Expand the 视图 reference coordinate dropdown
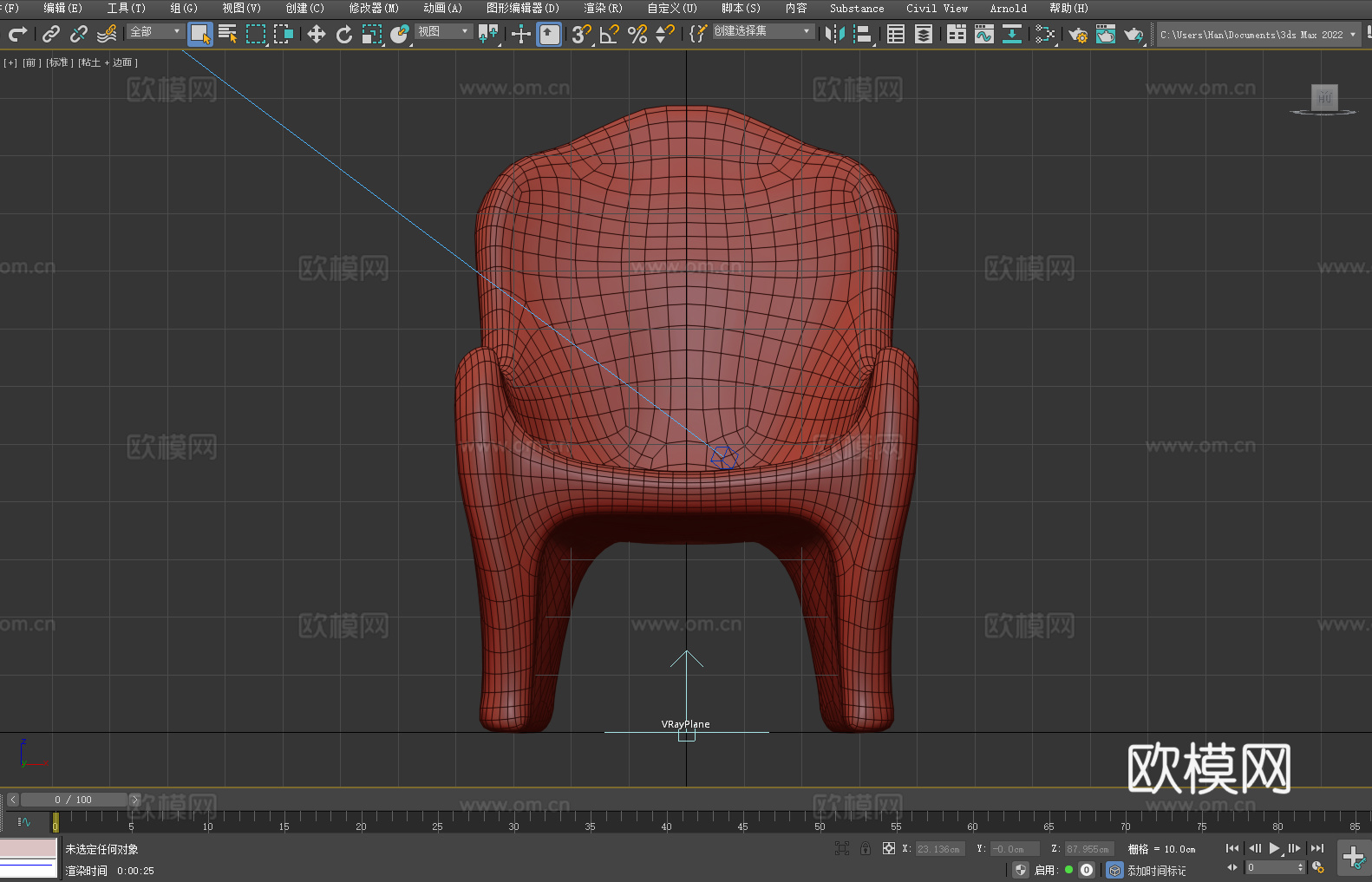The width and height of the screenshot is (1372, 882). (443, 31)
